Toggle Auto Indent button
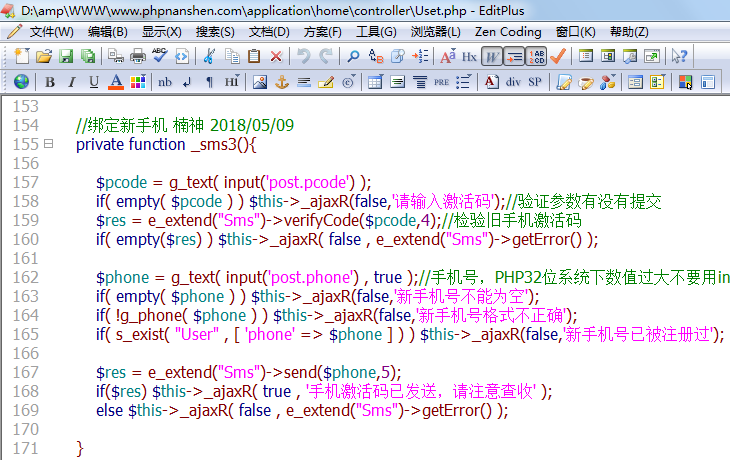730x460 pixels. click(514, 56)
